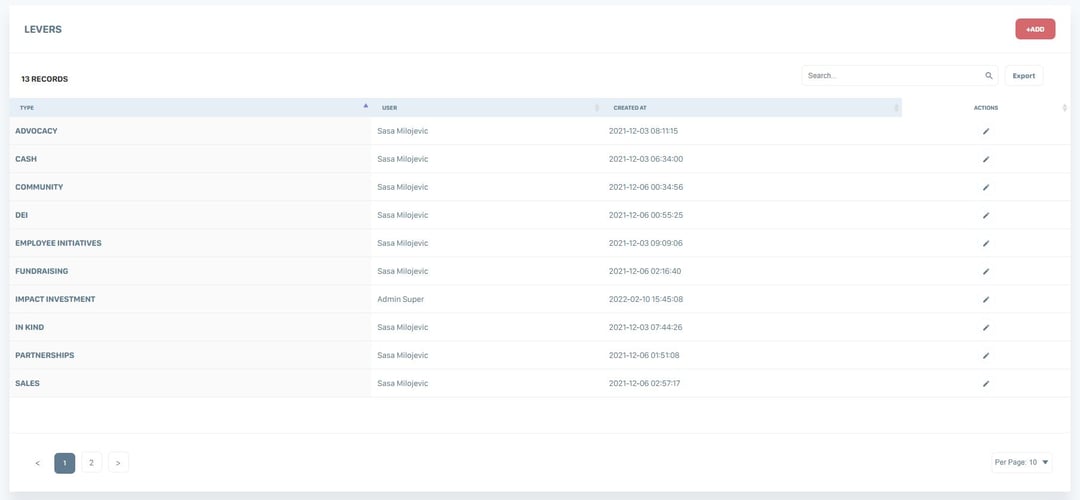Go to previous page using arrow
Image resolution: width=1080 pixels, height=500 pixels.
click(37, 462)
